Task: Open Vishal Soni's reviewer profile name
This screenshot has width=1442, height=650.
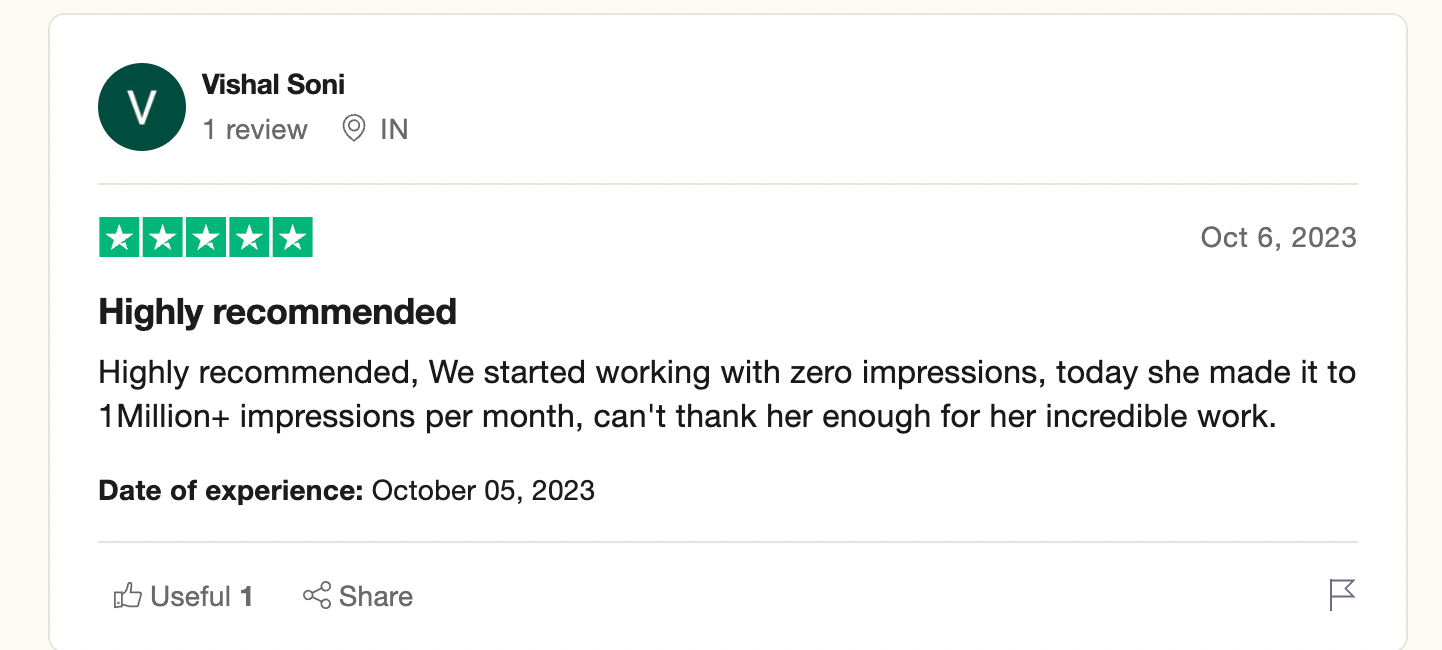Action: (273, 84)
